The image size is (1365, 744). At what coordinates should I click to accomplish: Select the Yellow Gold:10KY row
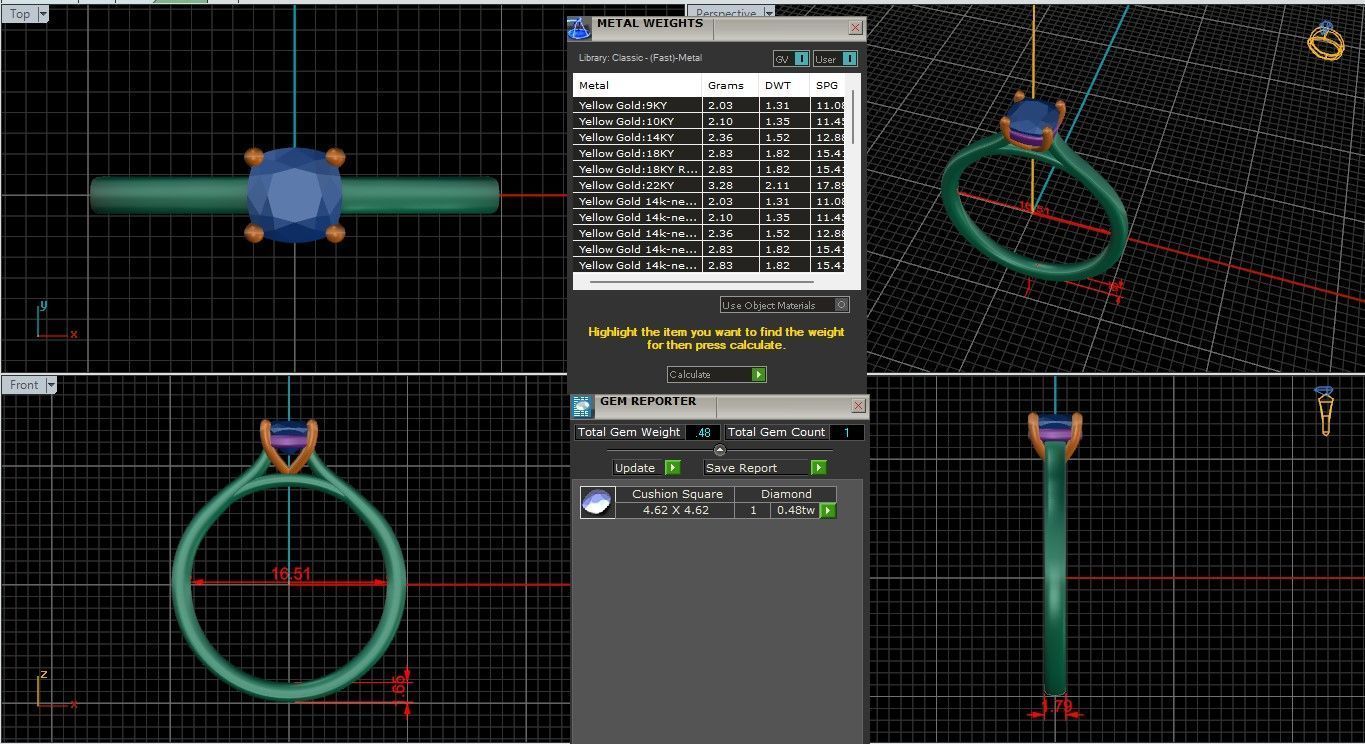pos(710,121)
